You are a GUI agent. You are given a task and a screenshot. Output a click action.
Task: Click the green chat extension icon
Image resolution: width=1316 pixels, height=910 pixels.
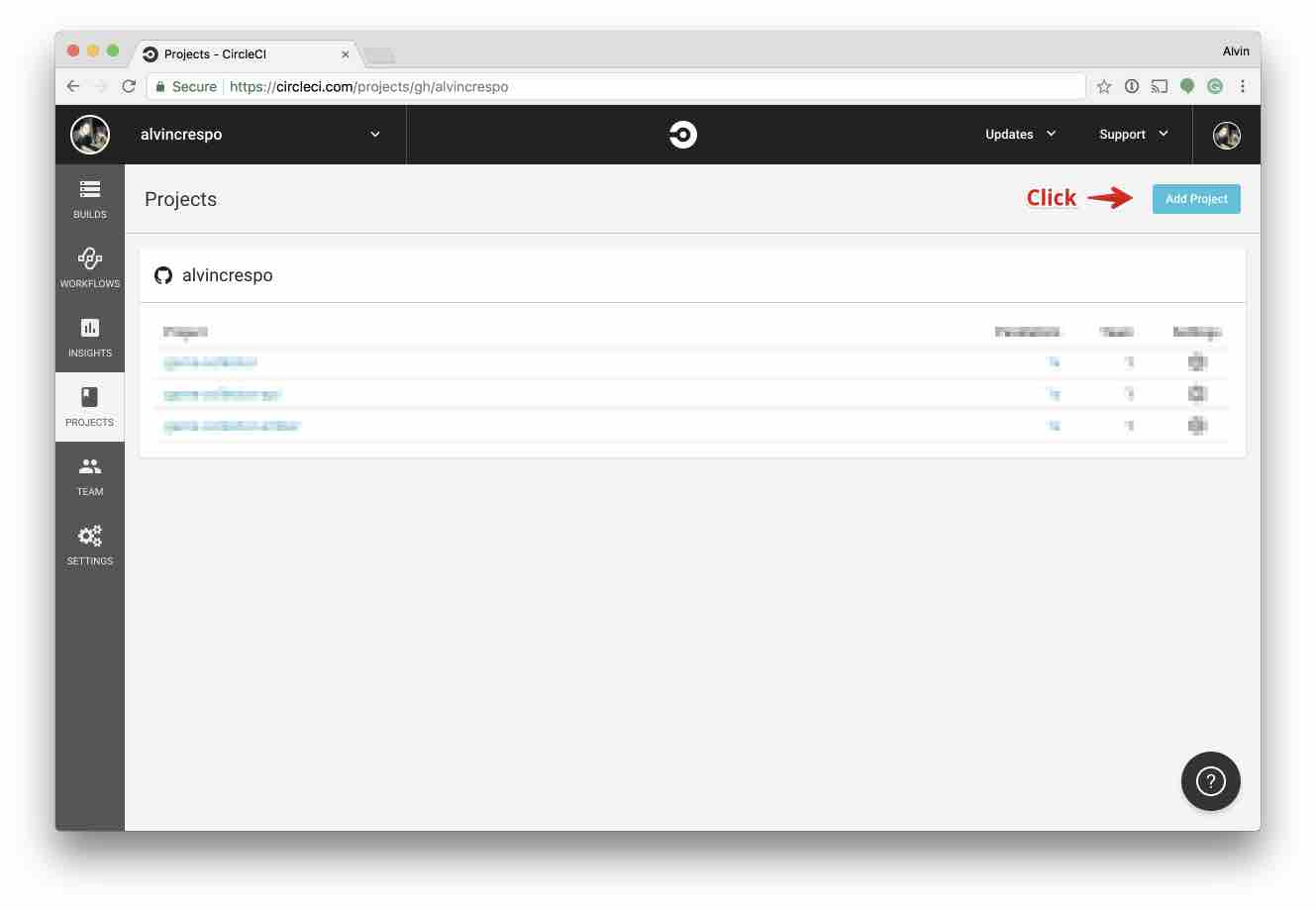(x=1187, y=86)
